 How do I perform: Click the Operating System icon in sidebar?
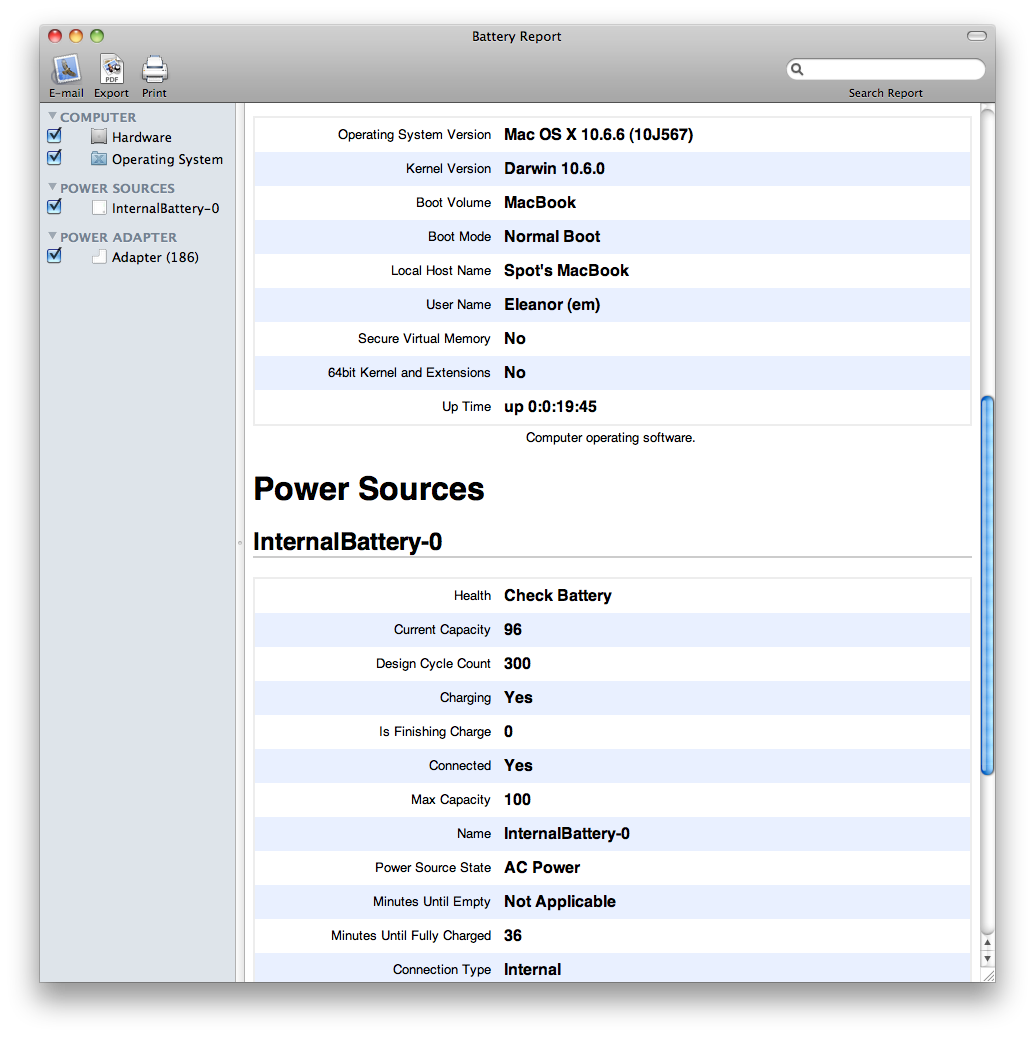pos(99,159)
